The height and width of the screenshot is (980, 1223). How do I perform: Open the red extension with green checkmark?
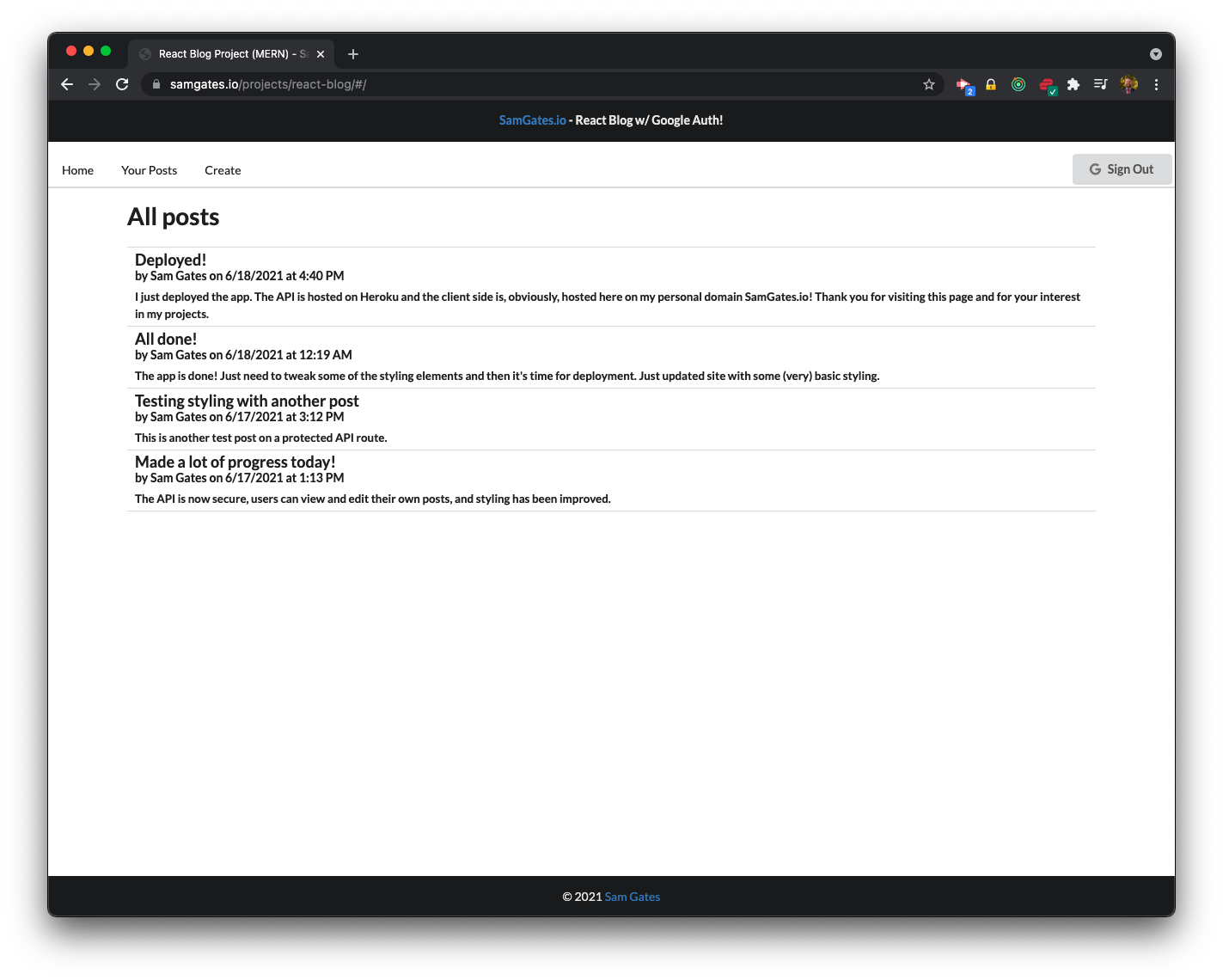1047,85
